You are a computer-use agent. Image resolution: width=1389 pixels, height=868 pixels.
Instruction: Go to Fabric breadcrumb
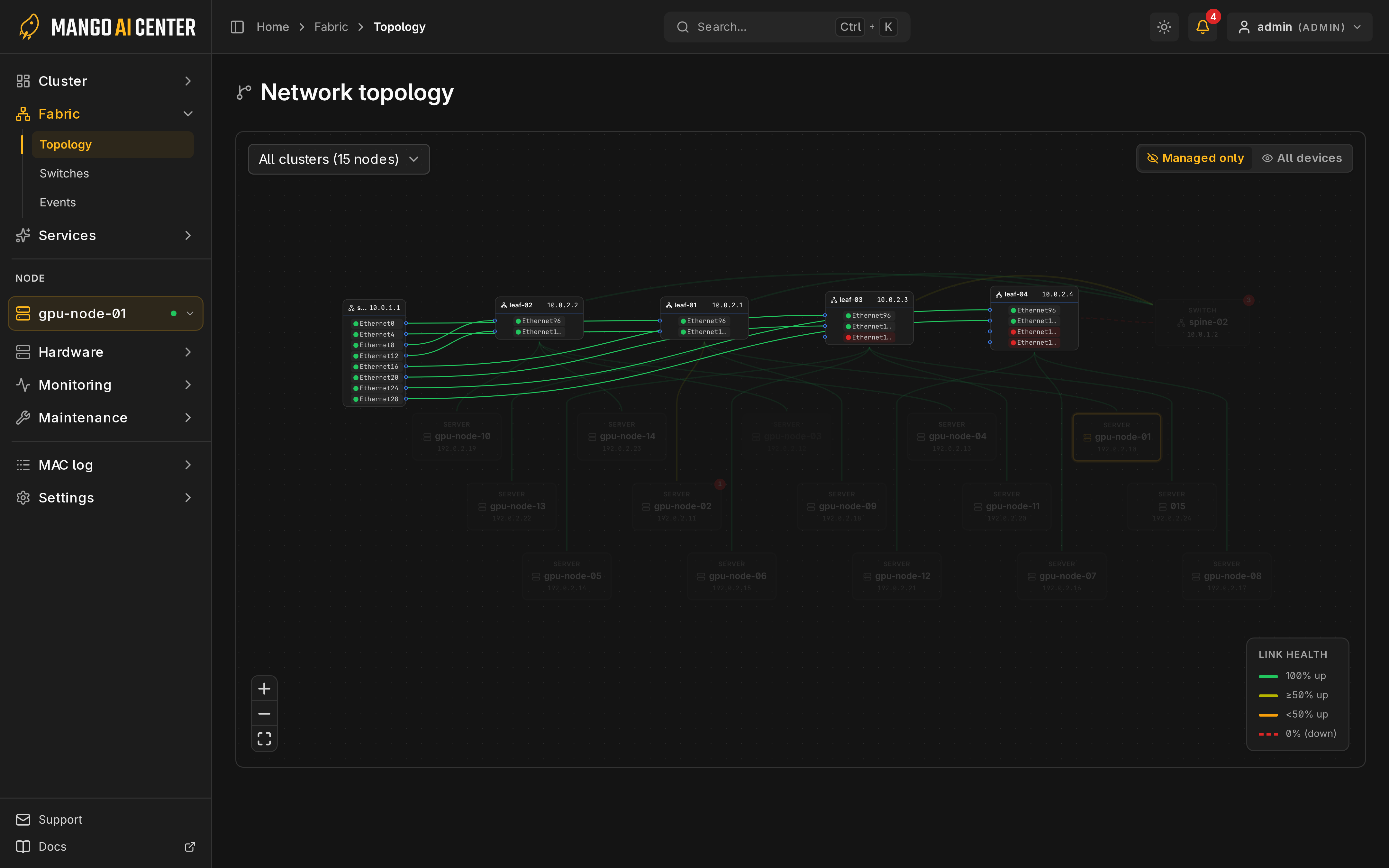pyautogui.click(x=331, y=27)
